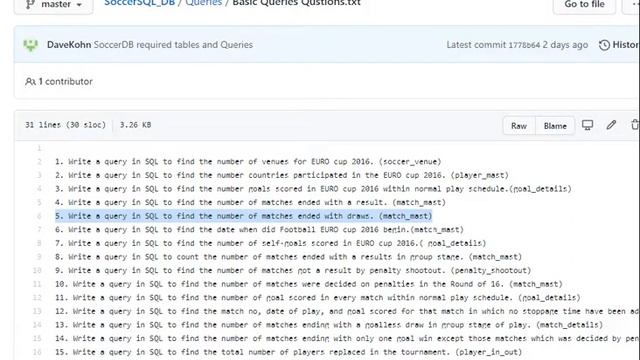The width and height of the screenshot is (640, 360).
Task: Click the line 'matches ended with a result'
Action: click(250, 202)
